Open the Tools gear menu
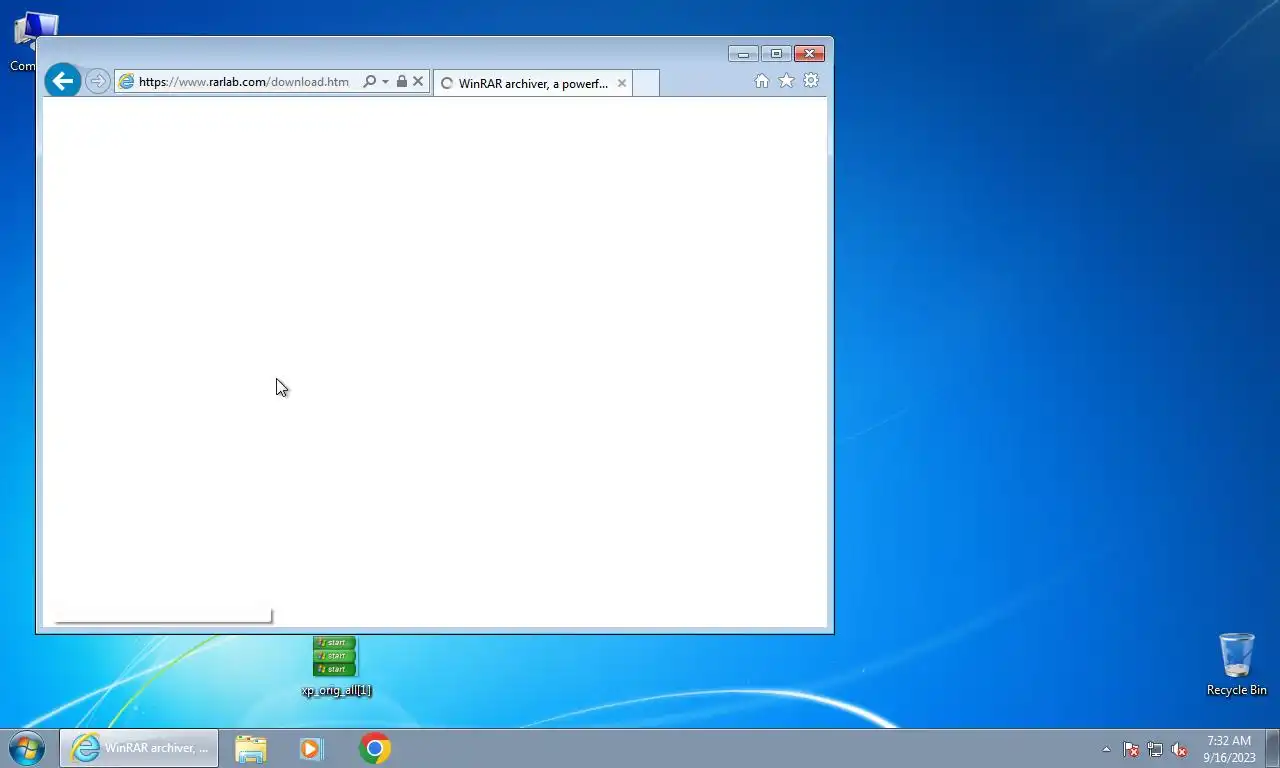The image size is (1280, 768). point(811,81)
